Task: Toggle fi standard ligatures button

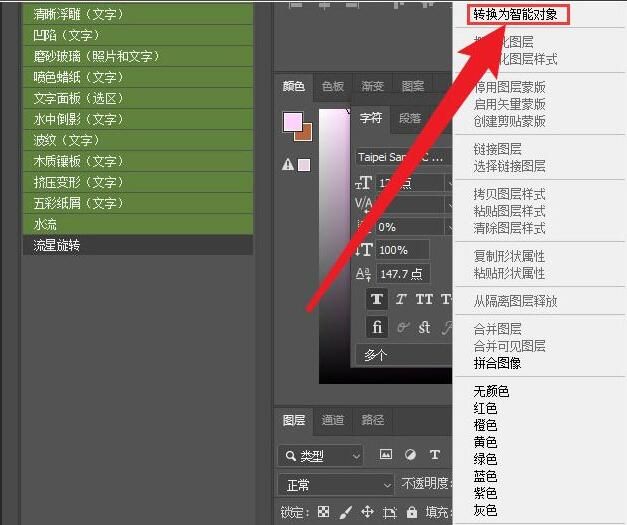Action: pos(377,327)
